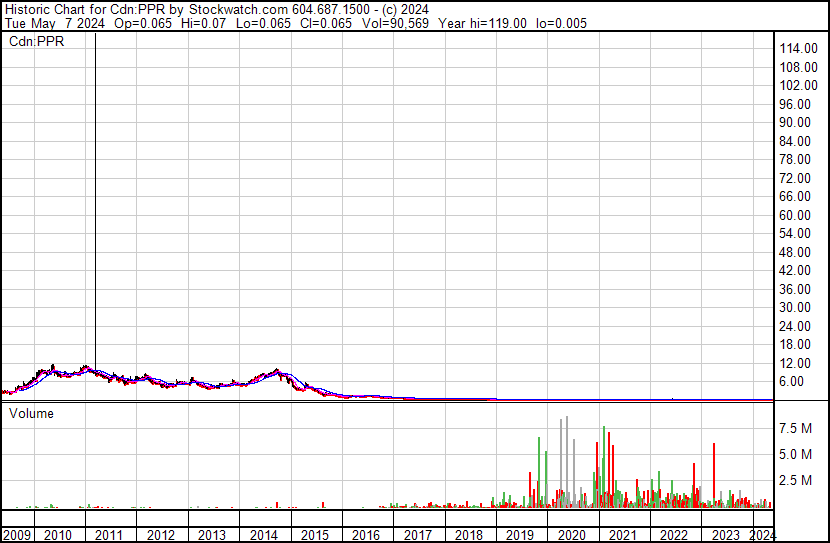This screenshot has width=830, height=543.
Task: Click the tall red volume bar in 2023
Action: point(714,475)
